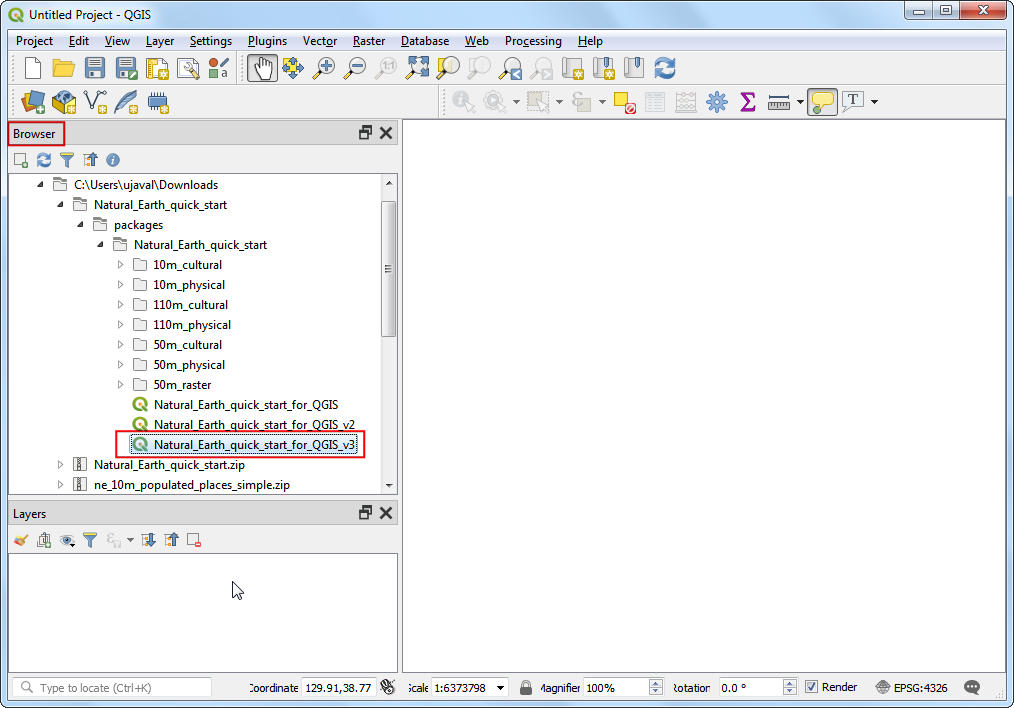The height and width of the screenshot is (708, 1014).
Task: Open the Scale dropdown list
Action: click(x=500, y=688)
